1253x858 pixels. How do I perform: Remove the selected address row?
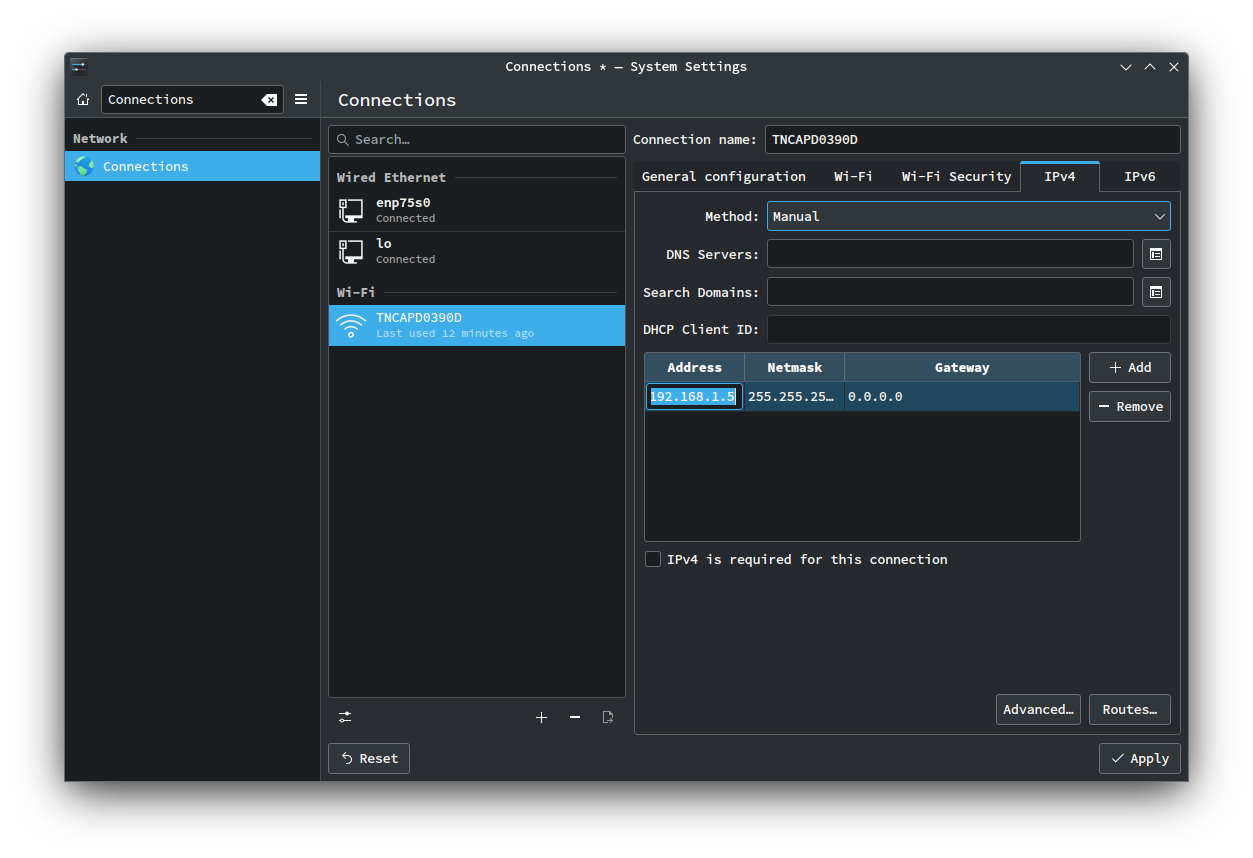(x=1130, y=406)
